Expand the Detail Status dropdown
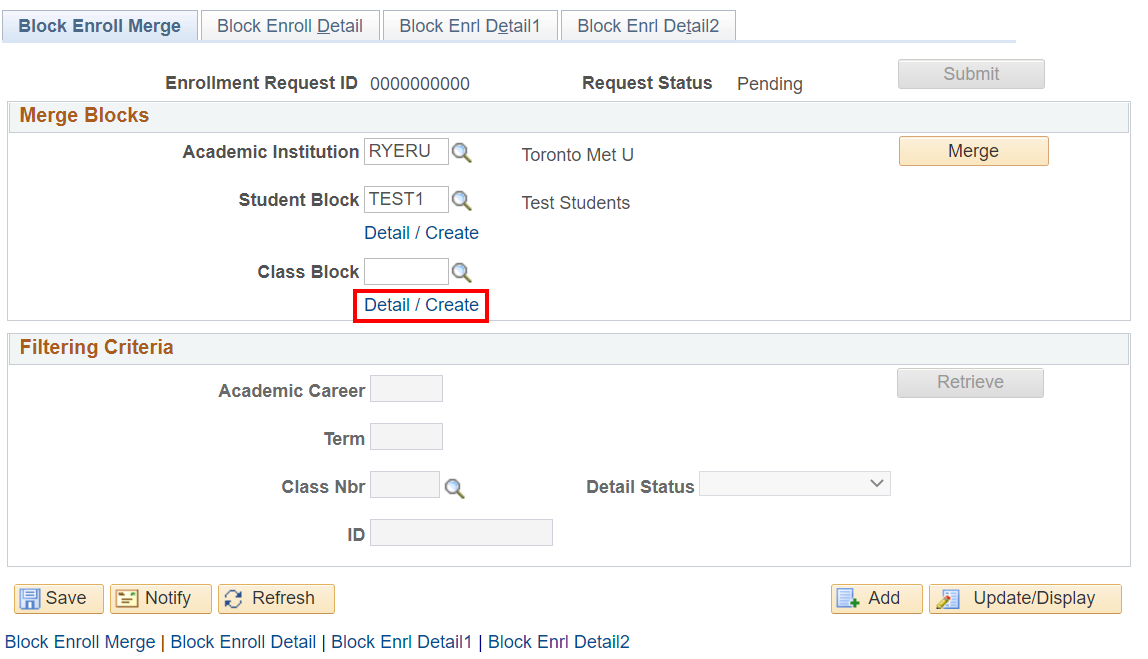This screenshot has height=659, width=1148. (x=794, y=485)
